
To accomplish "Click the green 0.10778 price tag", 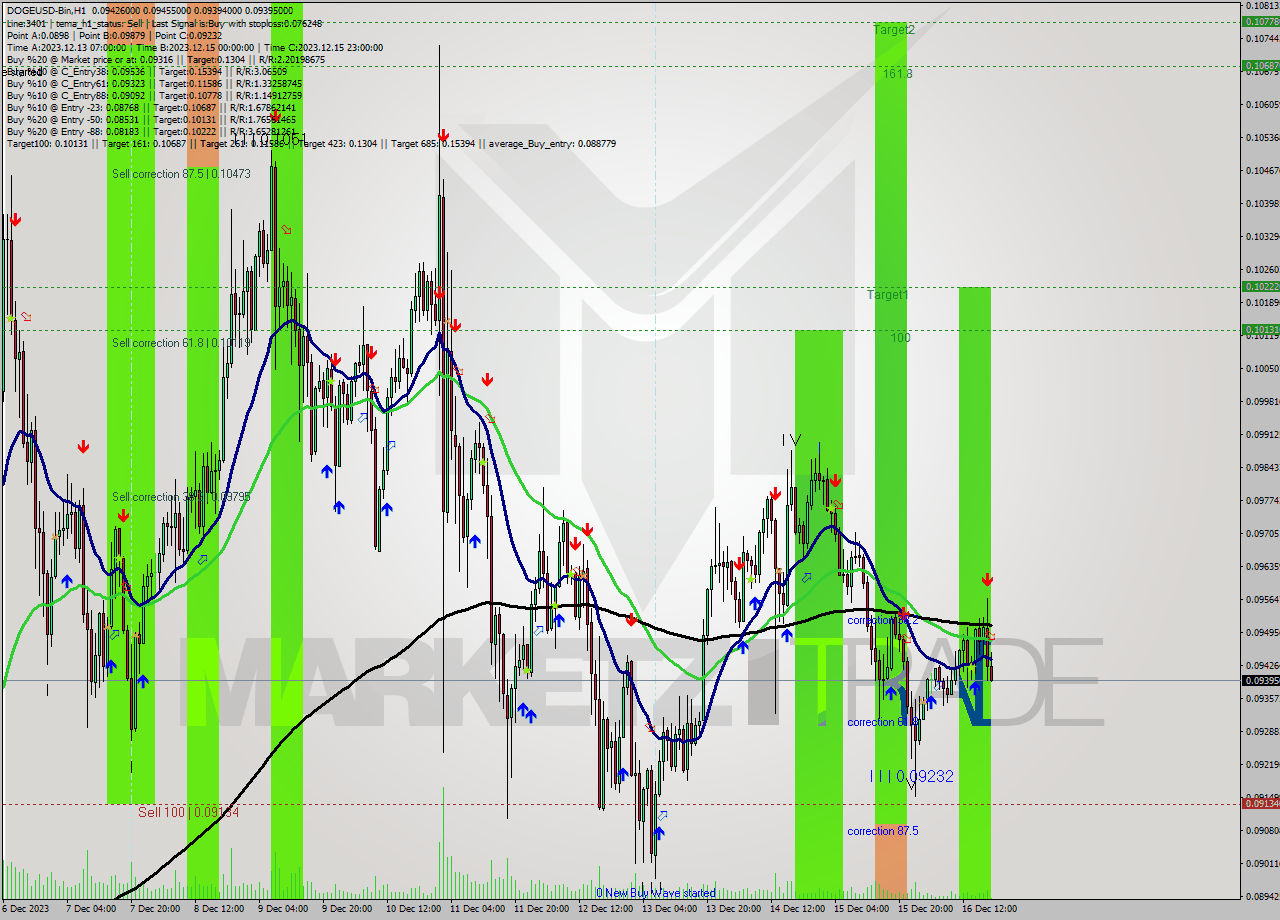I will pos(1260,21).
